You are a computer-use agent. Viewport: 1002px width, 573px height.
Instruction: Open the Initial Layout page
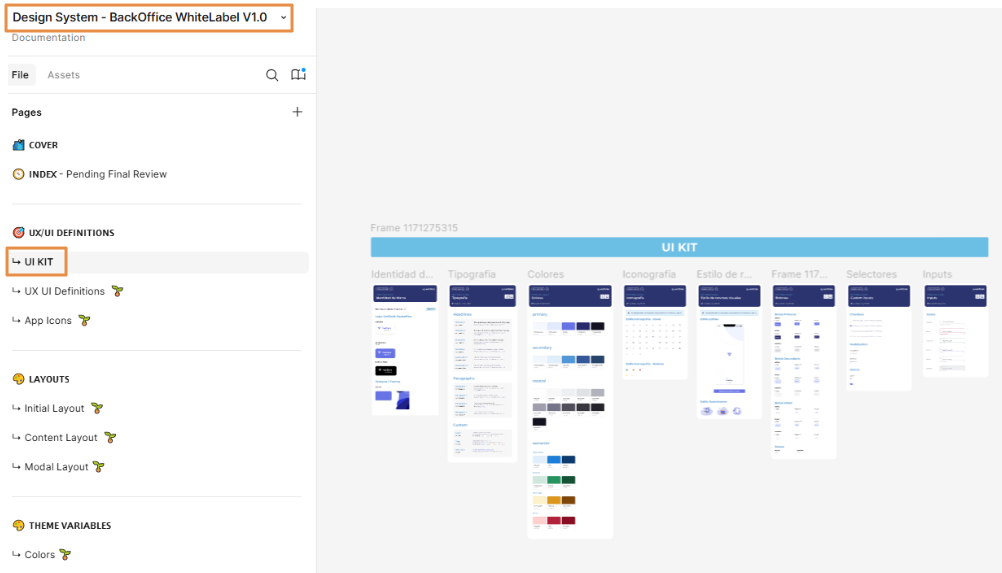[55, 409]
